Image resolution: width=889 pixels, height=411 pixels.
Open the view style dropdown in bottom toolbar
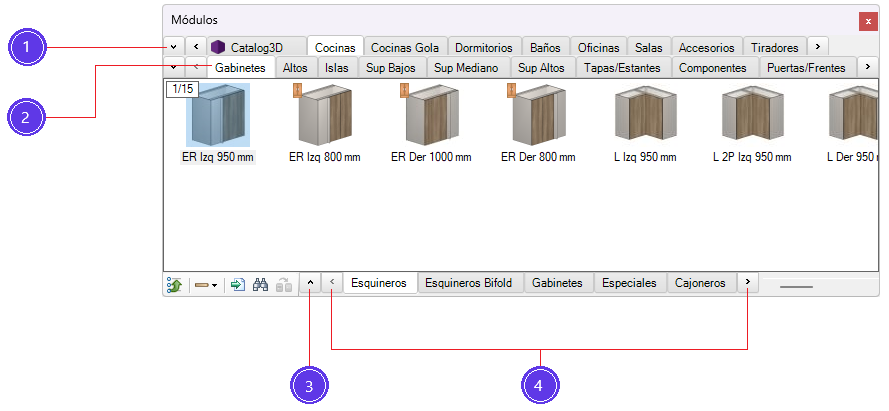coord(206,285)
